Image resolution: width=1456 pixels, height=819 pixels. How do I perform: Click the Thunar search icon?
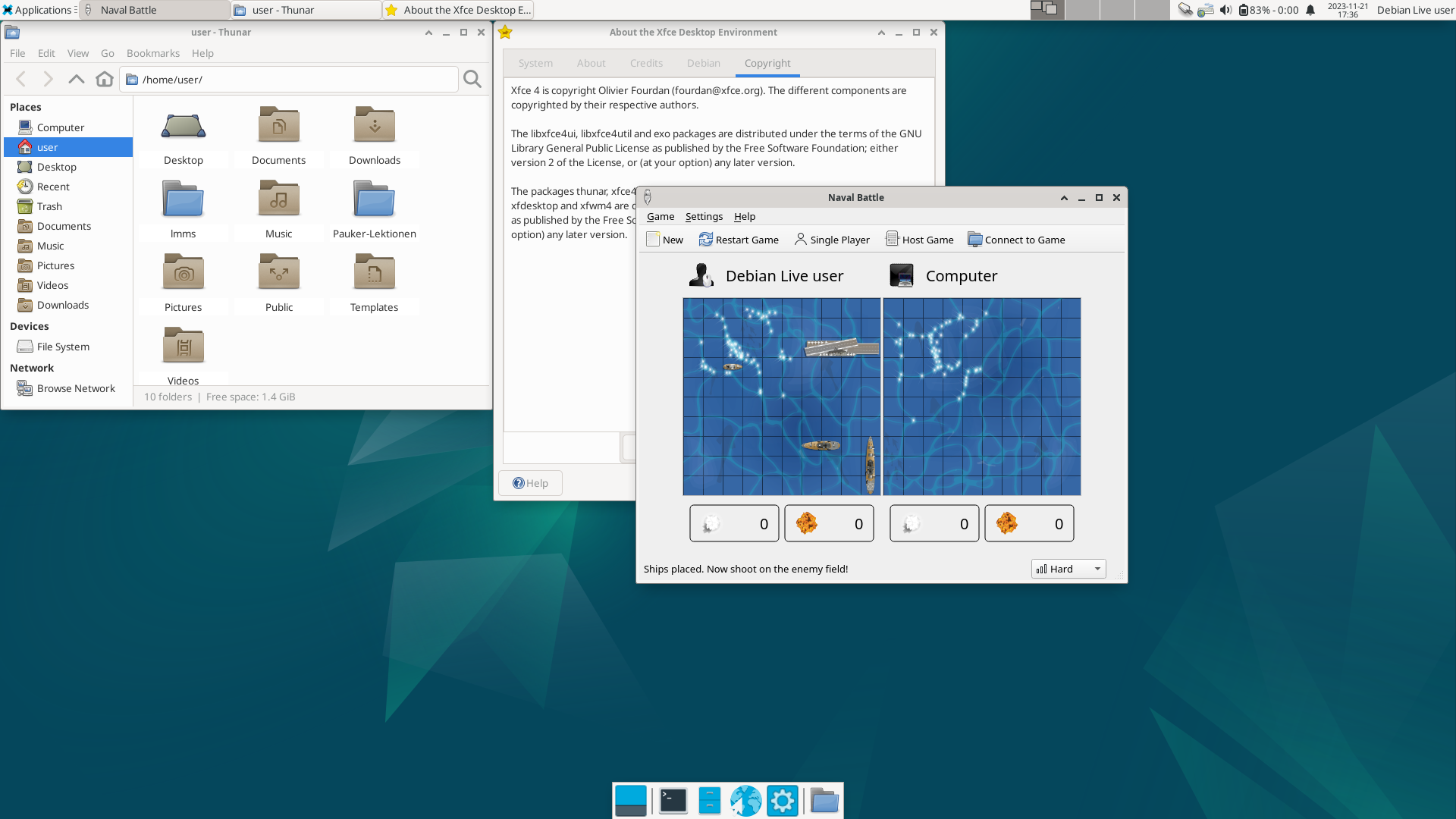472,79
